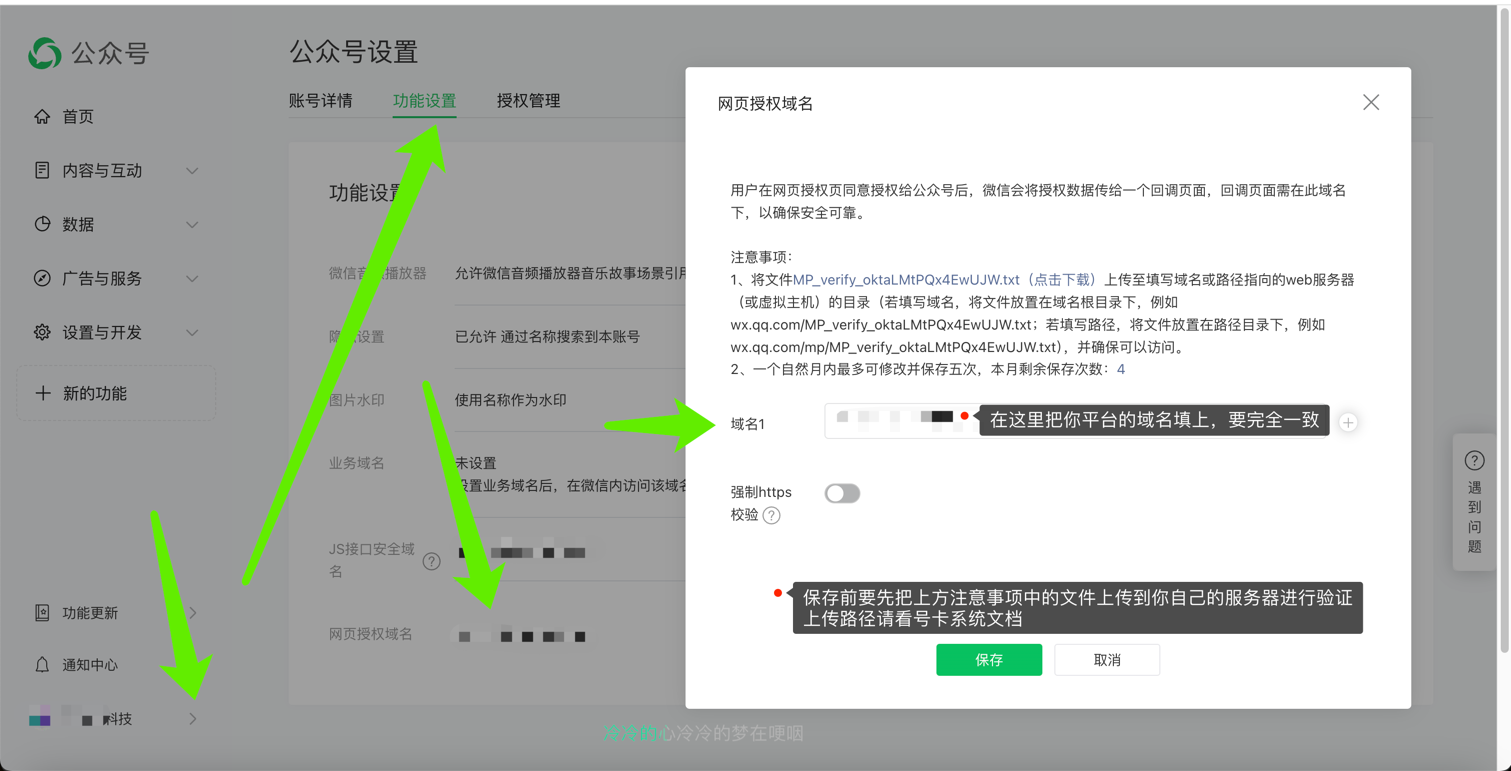Enable the 强制https校验 toggle switch

click(842, 494)
